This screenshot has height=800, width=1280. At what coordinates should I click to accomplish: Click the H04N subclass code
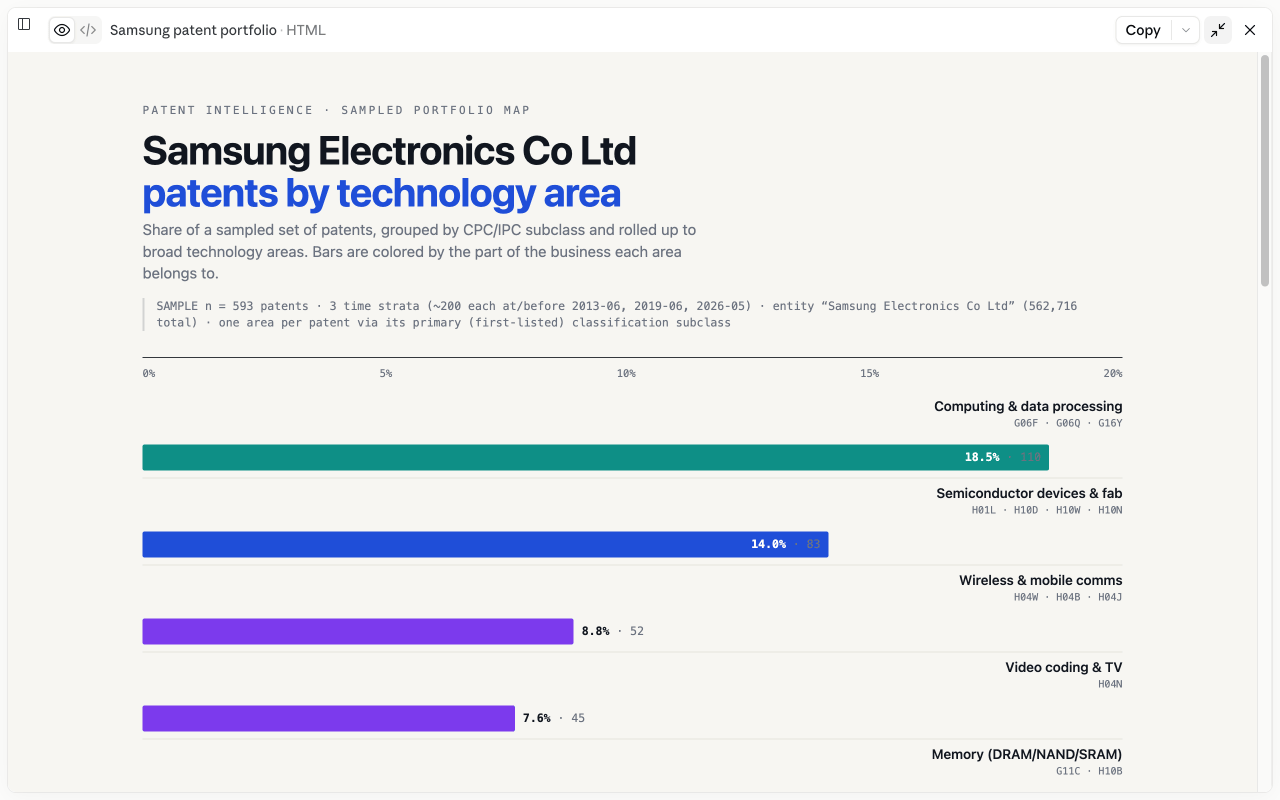[x=1110, y=684]
